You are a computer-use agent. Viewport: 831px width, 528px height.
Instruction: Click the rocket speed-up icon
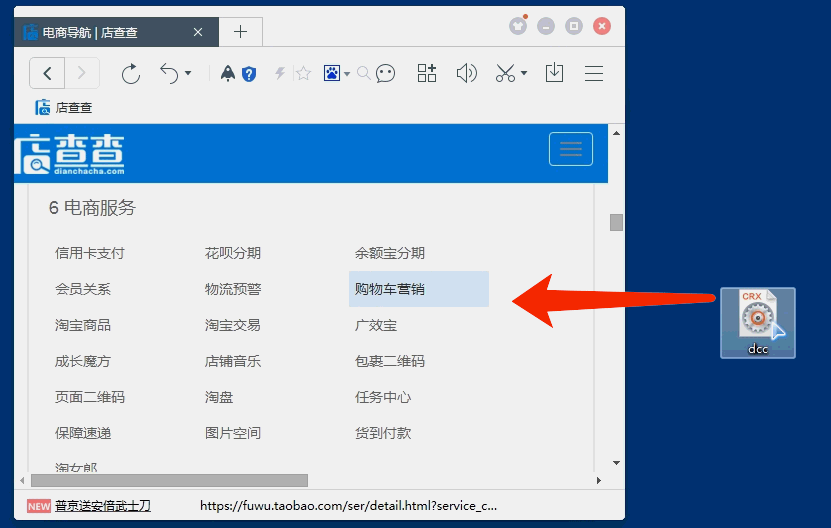coord(228,73)
